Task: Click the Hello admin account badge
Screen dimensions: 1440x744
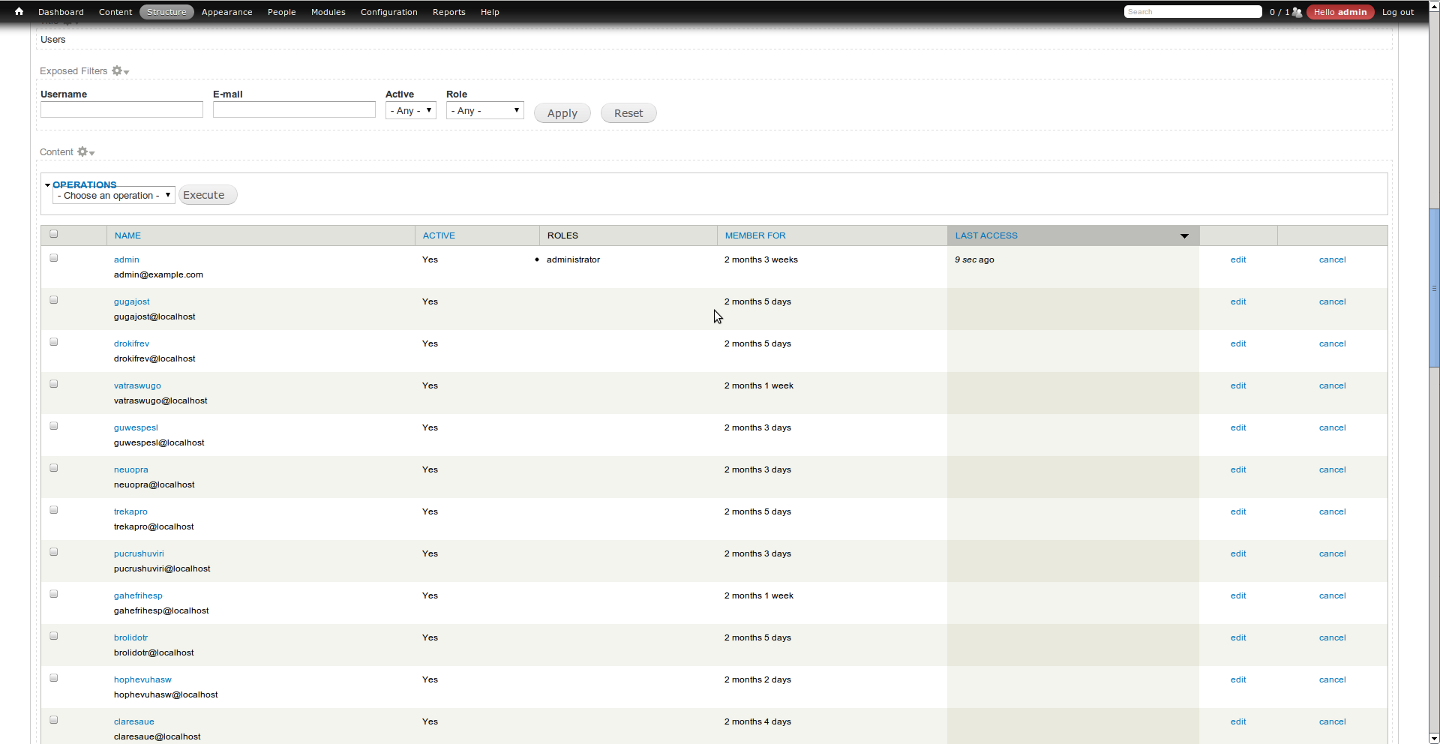Action: coord(1339,12)
